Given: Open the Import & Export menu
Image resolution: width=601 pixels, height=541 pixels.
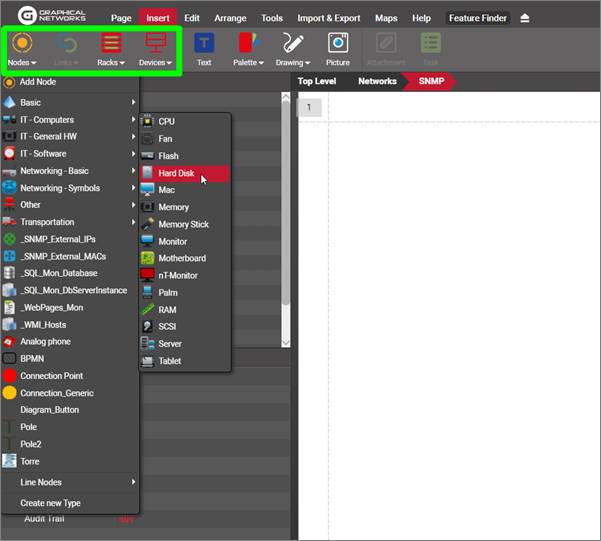Looking at the screenshot, I should pos(329,18).
